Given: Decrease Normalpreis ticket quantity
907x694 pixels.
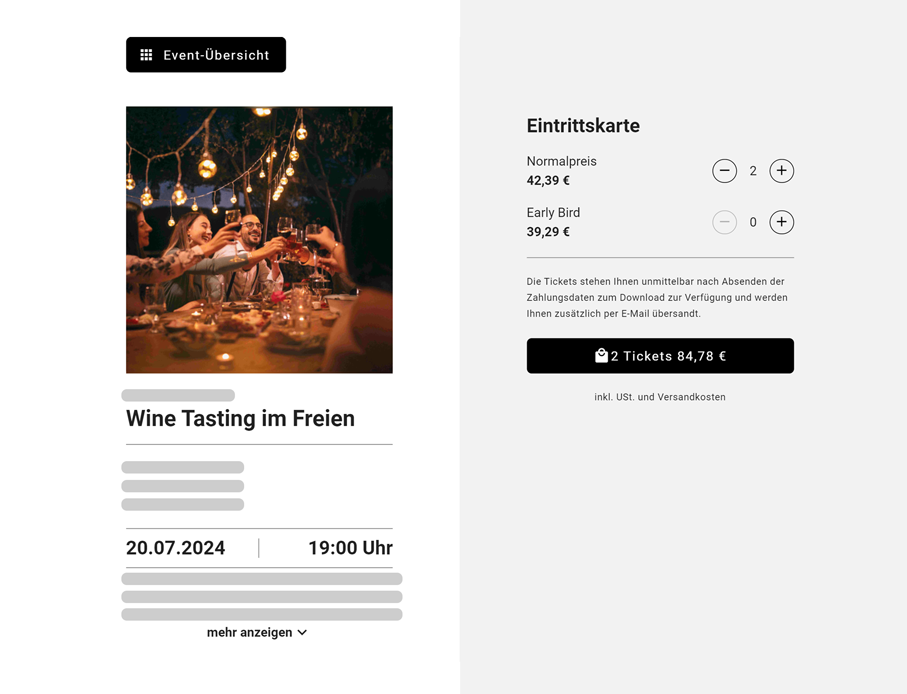Looking at the screenshot, I should pyautogui.click(x=725, y=171).
